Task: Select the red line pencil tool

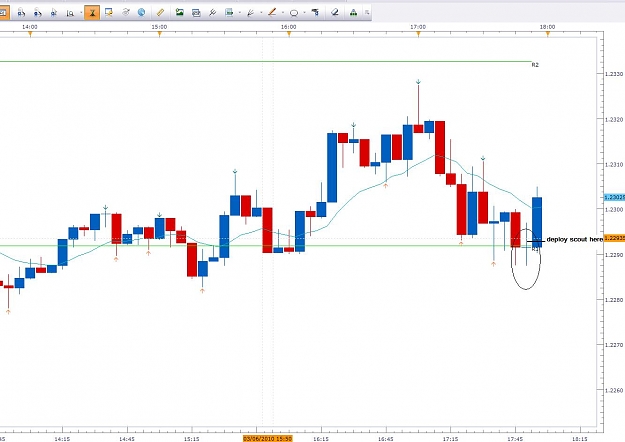Action: point(272,13)
